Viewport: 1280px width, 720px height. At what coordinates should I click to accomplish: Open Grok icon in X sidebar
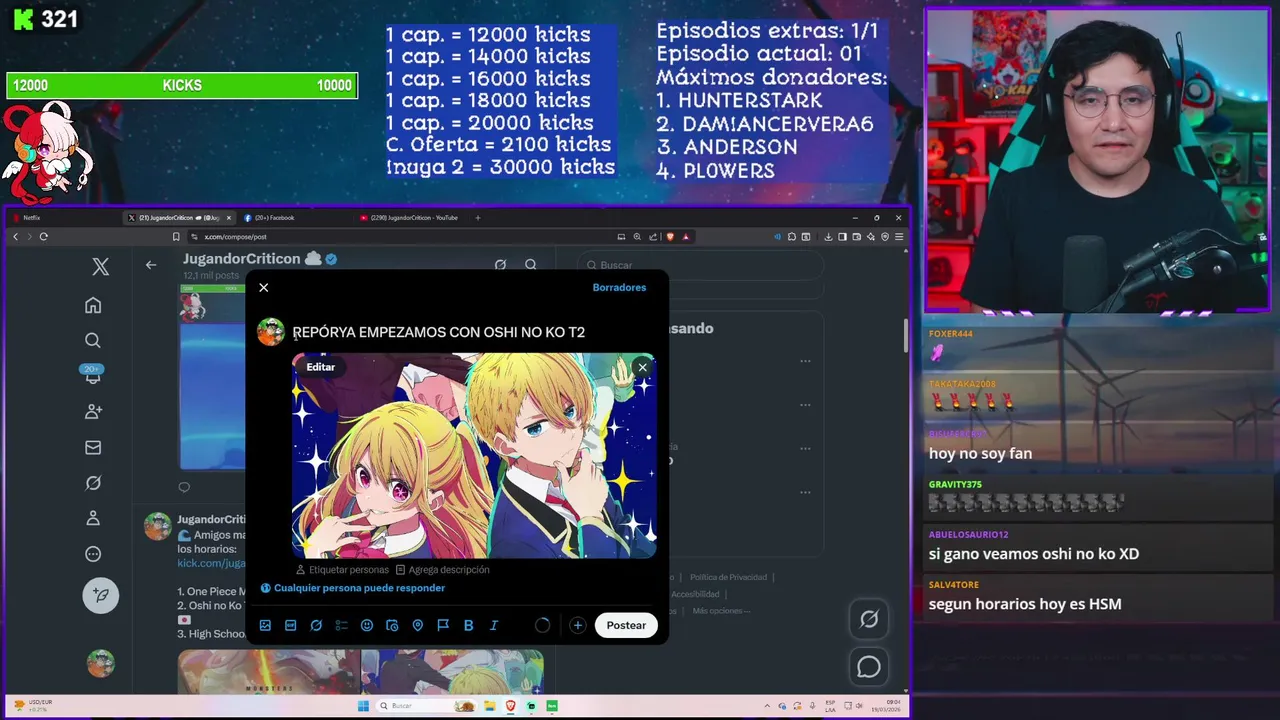pyautogui.click(x=93, y=483)
